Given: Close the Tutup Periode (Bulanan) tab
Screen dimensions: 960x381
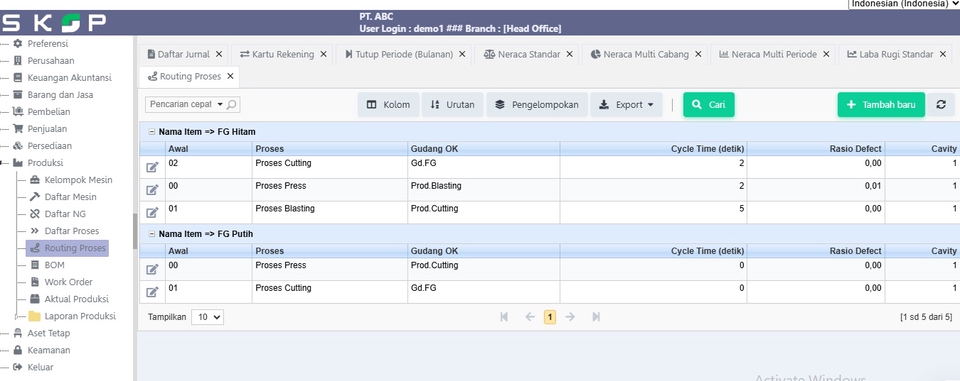Looking at the screenshot, I should (x=462, y=54).
